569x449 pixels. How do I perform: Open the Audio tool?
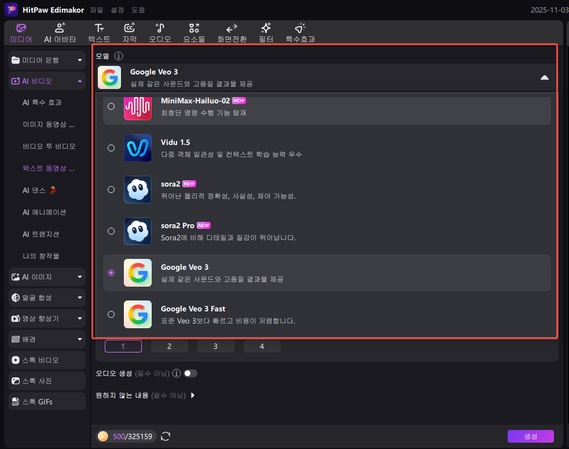(x=160, y=33)
